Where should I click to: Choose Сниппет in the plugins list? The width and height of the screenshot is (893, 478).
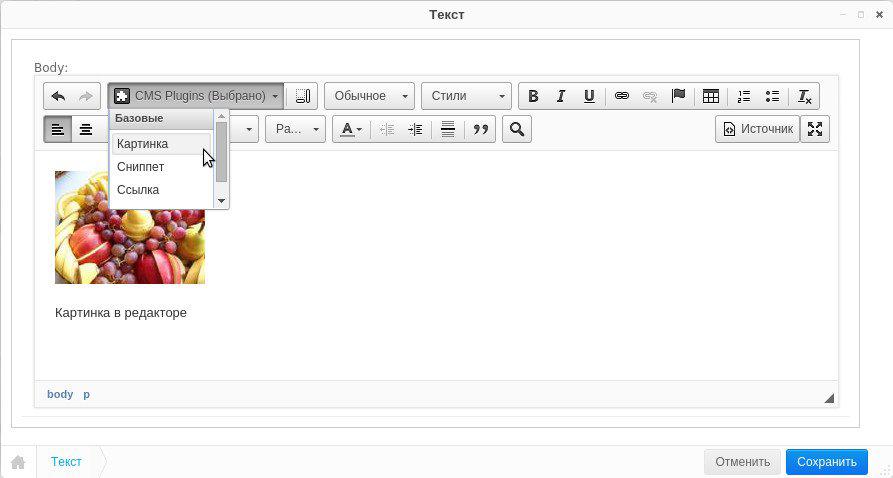[141, 167]
